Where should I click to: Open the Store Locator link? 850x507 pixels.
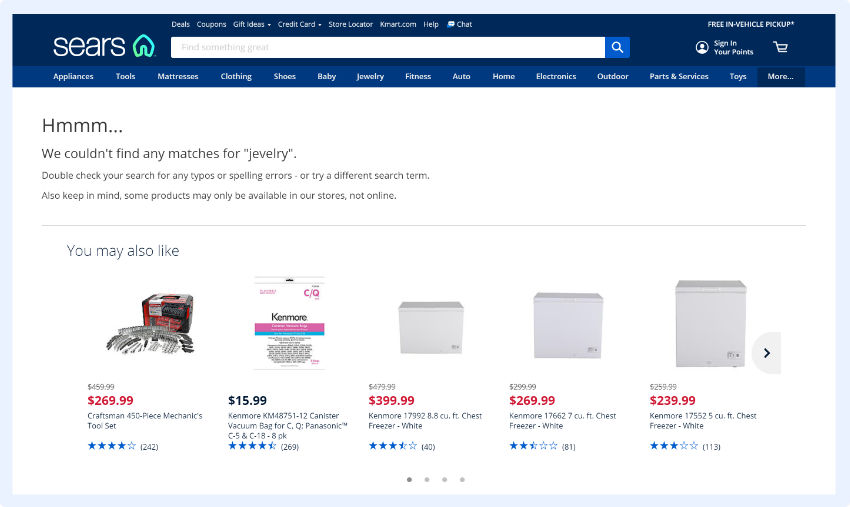coord(351,24)
